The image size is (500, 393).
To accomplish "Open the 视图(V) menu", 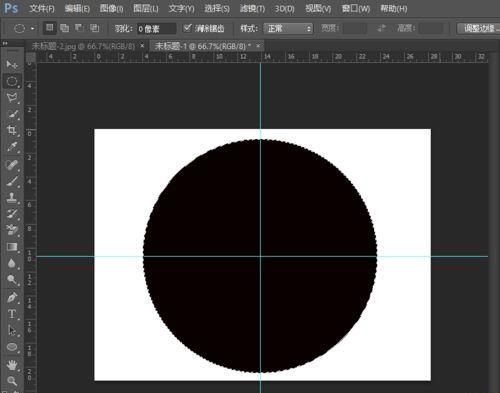I will pyautogui.click(x=318, y=8).
